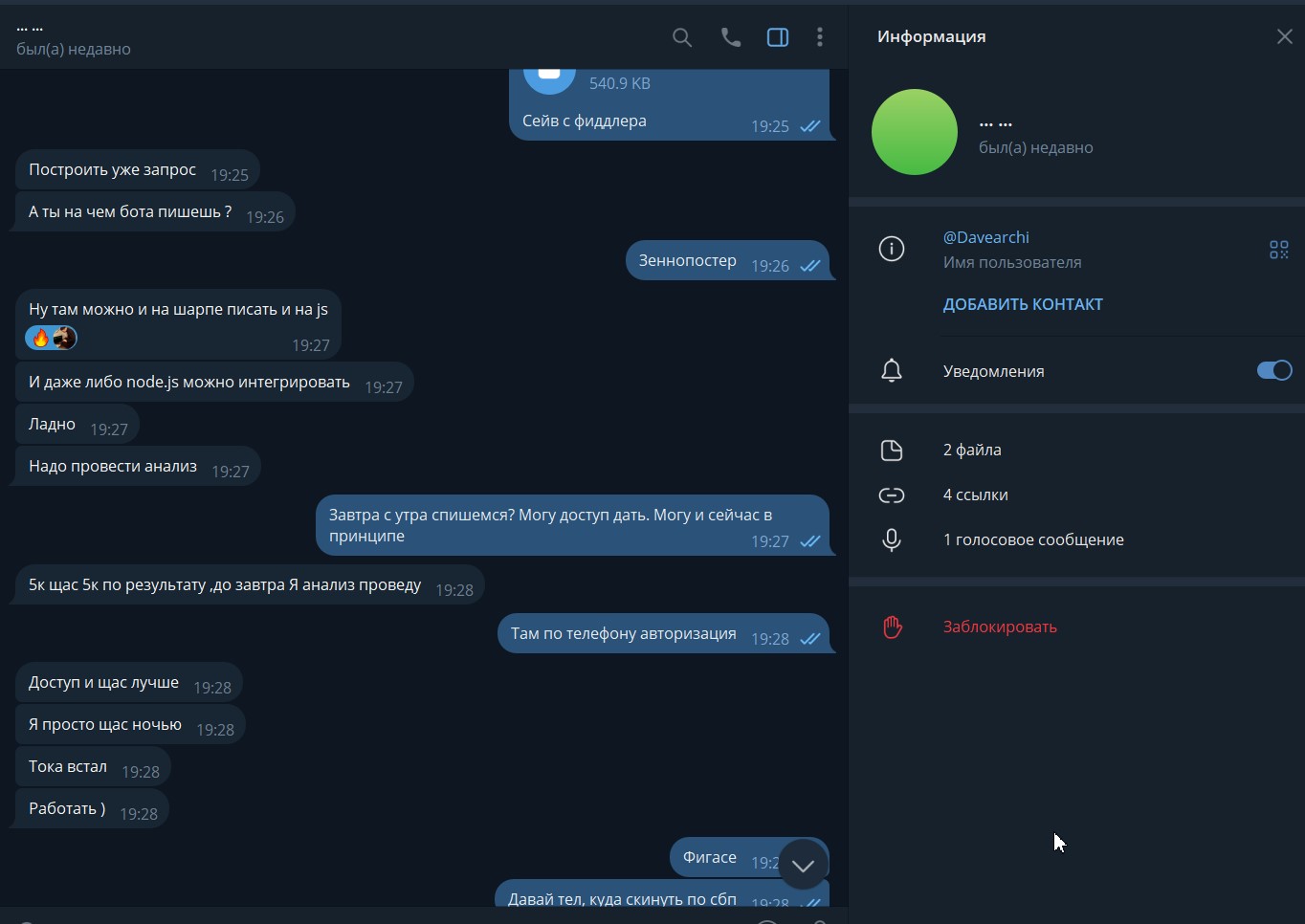Screen dimensions: 1305x924
Task: Toggle the info side panel icon
Action: pos(778,37)
